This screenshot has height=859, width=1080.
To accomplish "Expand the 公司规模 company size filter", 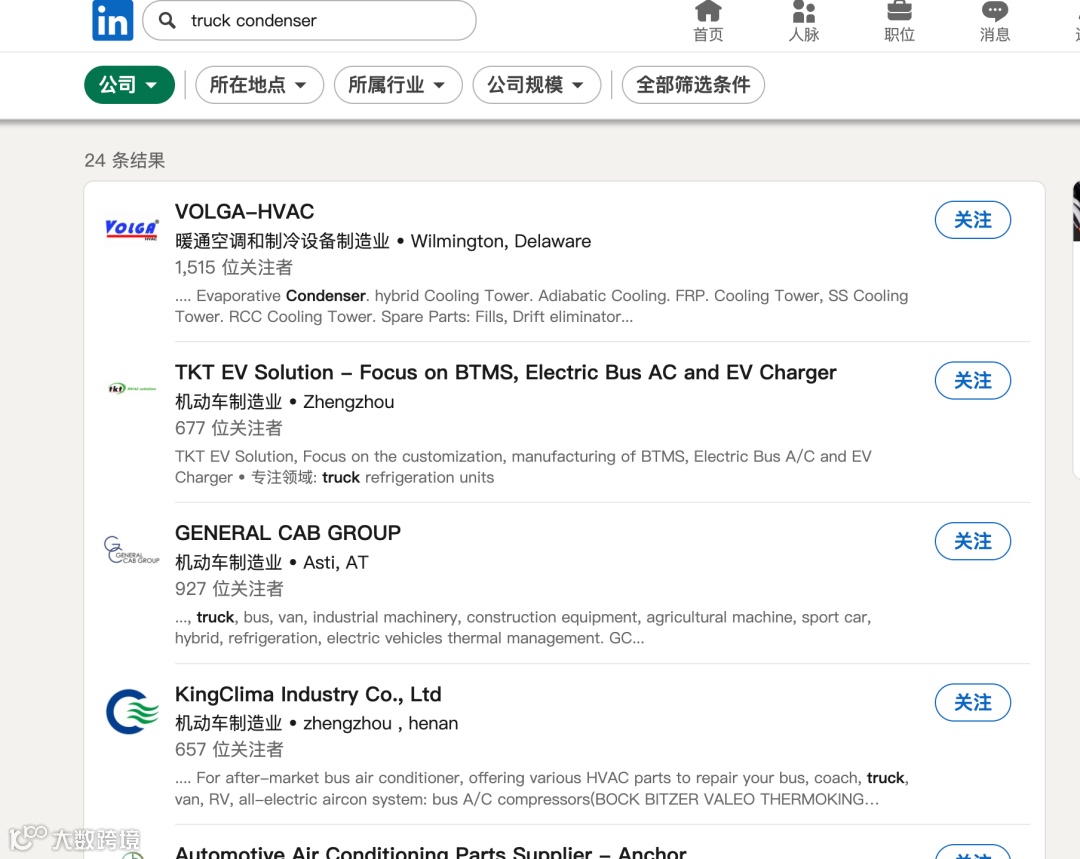I will (x=537, y=85).
